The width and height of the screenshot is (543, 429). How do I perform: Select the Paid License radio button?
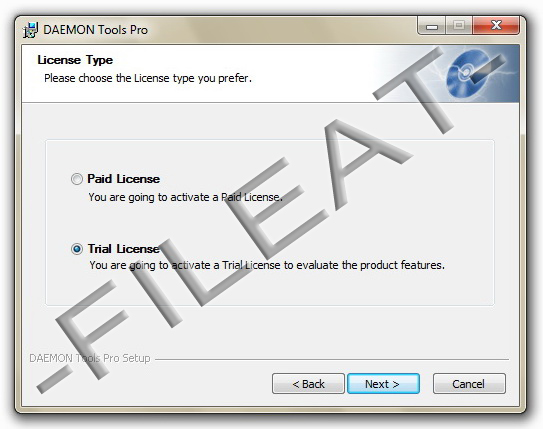coord(77,179)
